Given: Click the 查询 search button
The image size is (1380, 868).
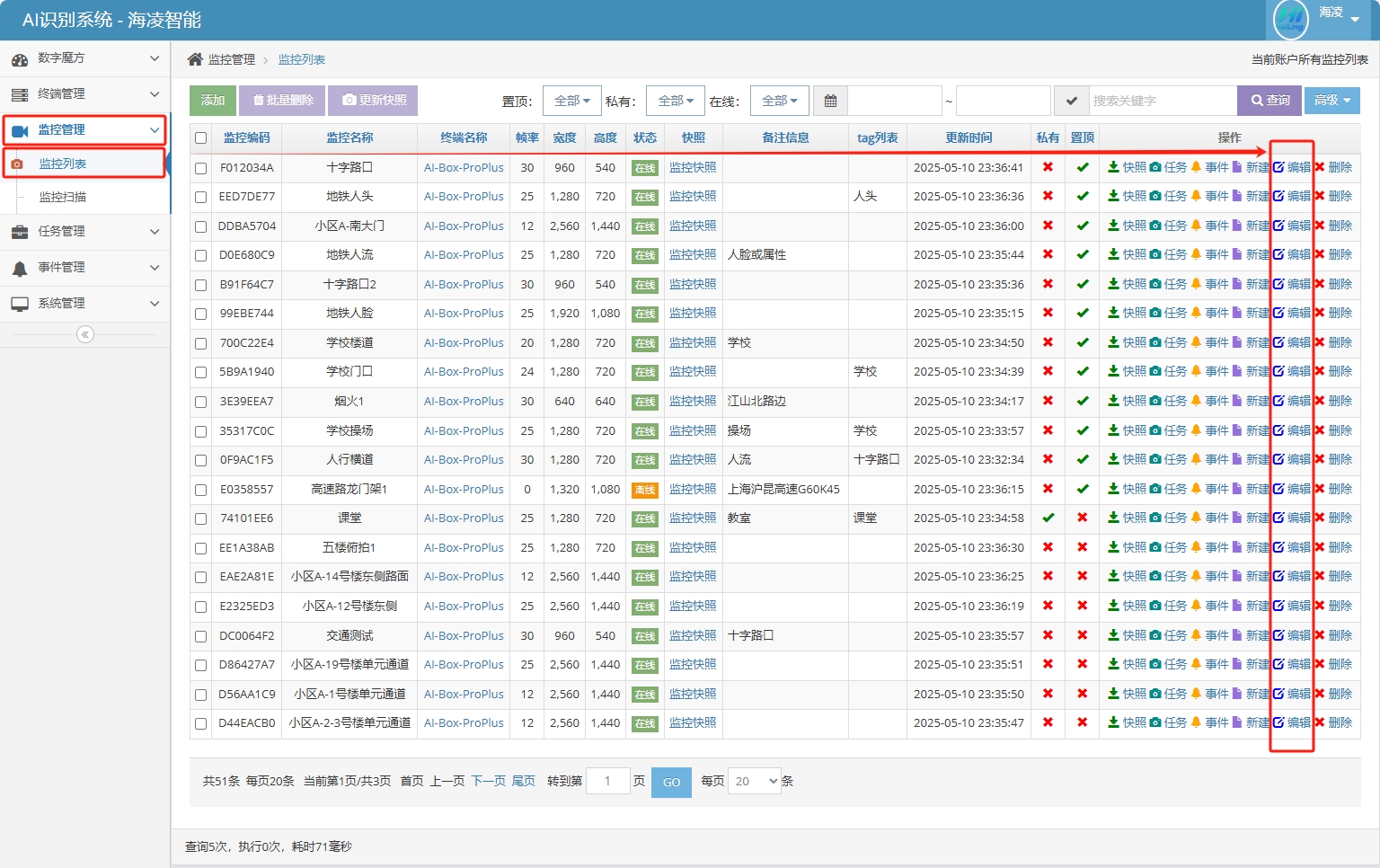Looking at the screenshot, I should point(1270,101).
